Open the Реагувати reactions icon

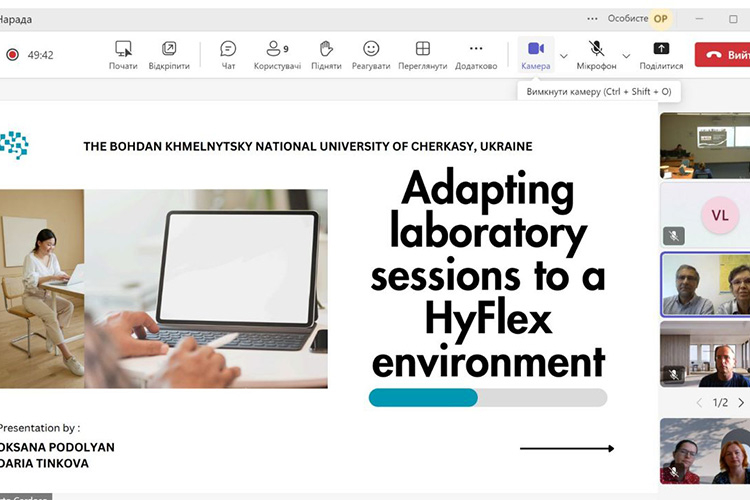tap(371, 49)
